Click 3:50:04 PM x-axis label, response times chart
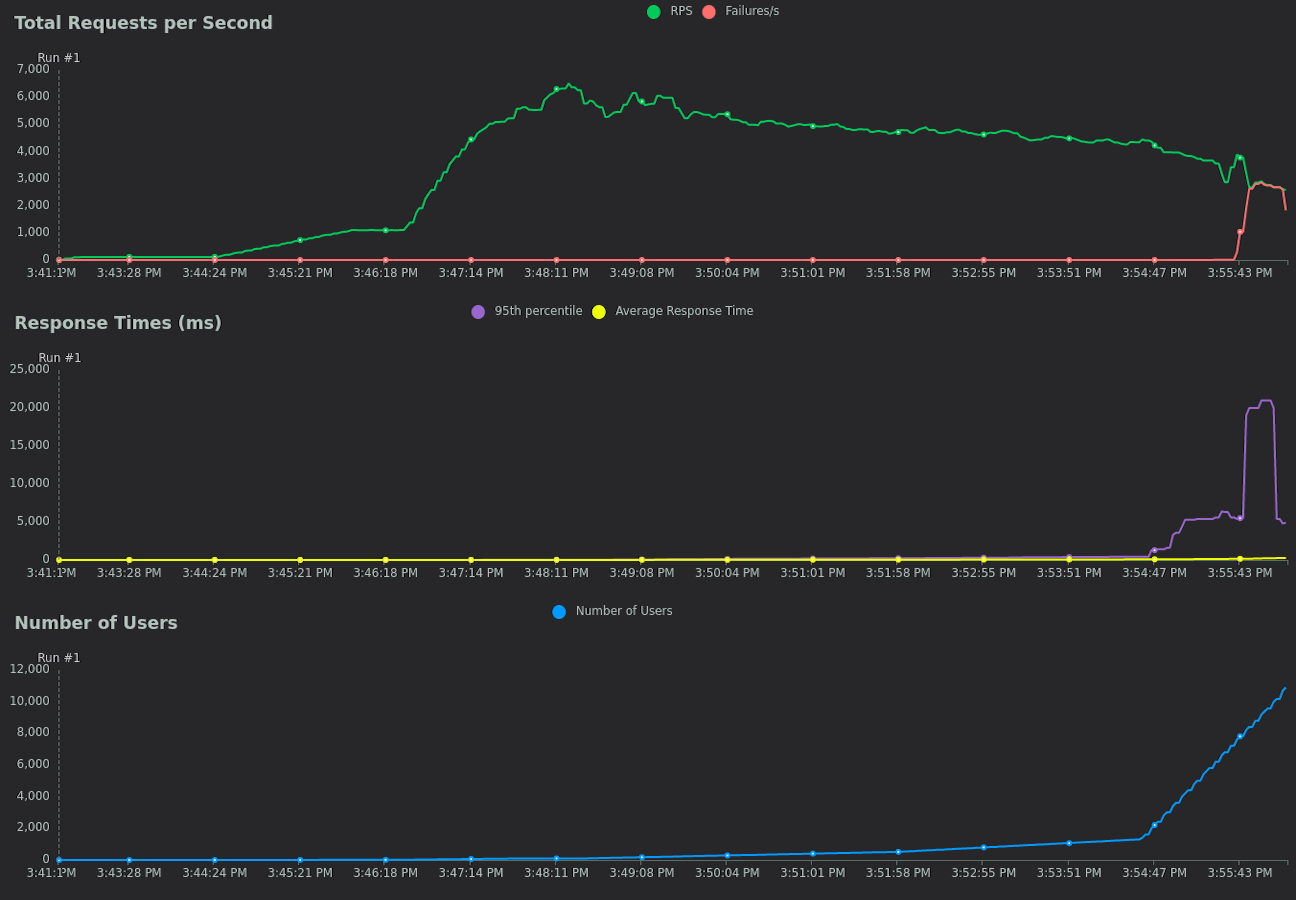The width and height of the screenshot is (1296, 900). [x=727, y=573]
